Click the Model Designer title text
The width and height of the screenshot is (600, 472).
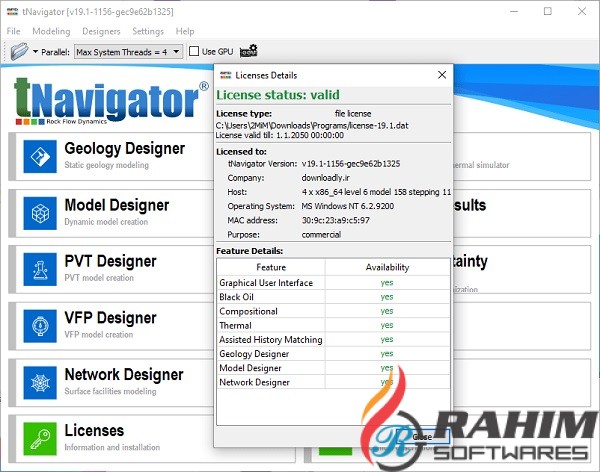117,205
